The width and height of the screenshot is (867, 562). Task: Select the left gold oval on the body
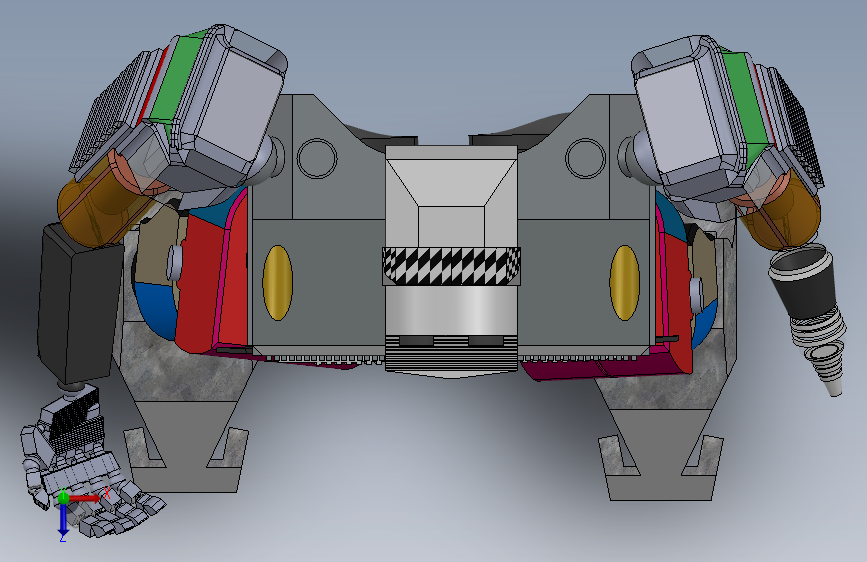[278, 283]
